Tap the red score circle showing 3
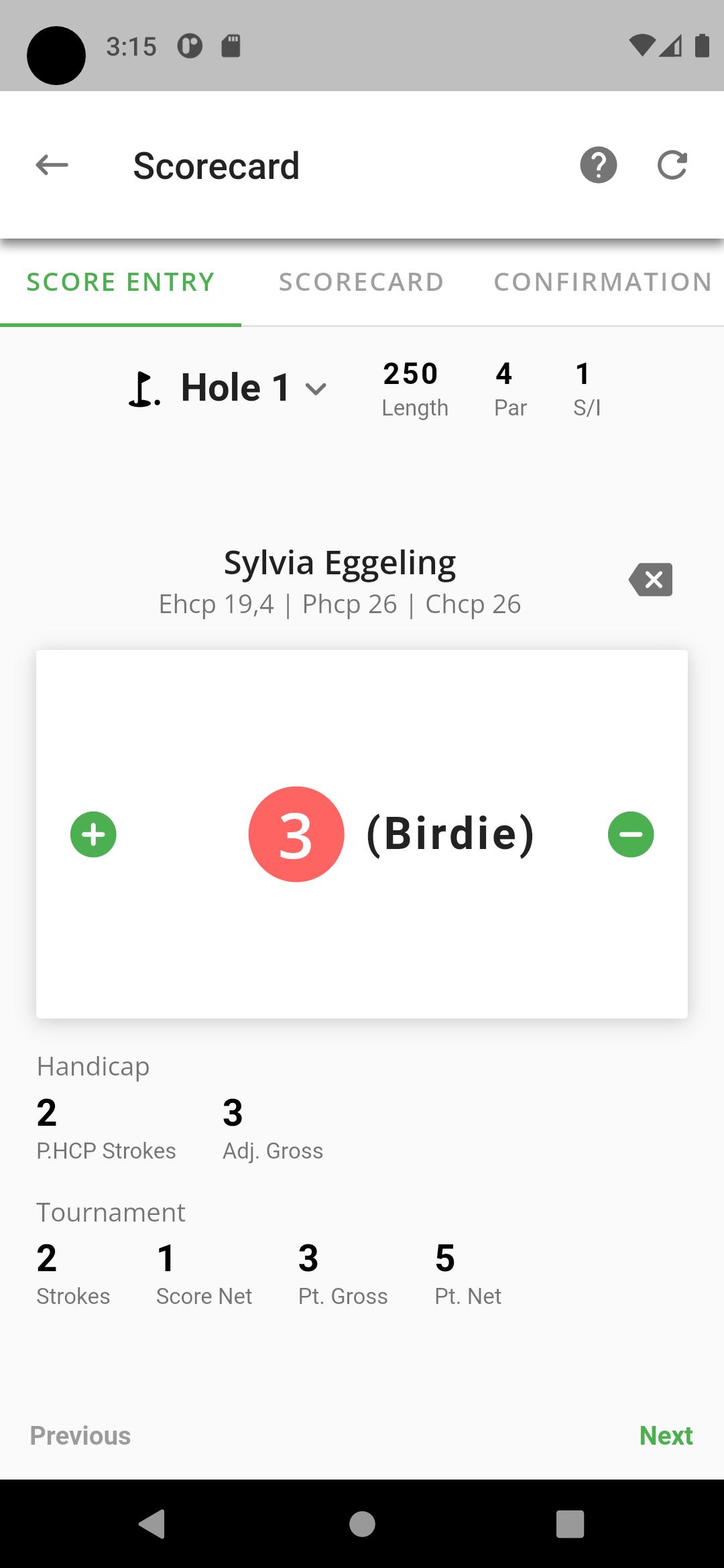This screenshot has width=724, height=1568. [x=296, y=834]
